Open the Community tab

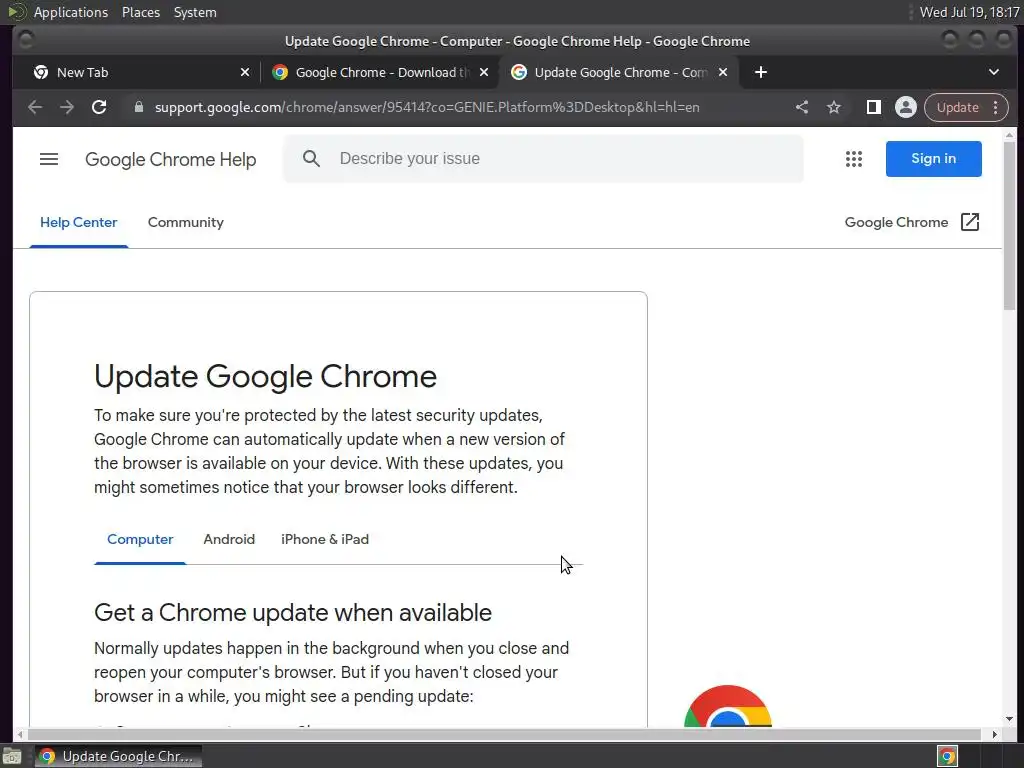pos(186,222)
